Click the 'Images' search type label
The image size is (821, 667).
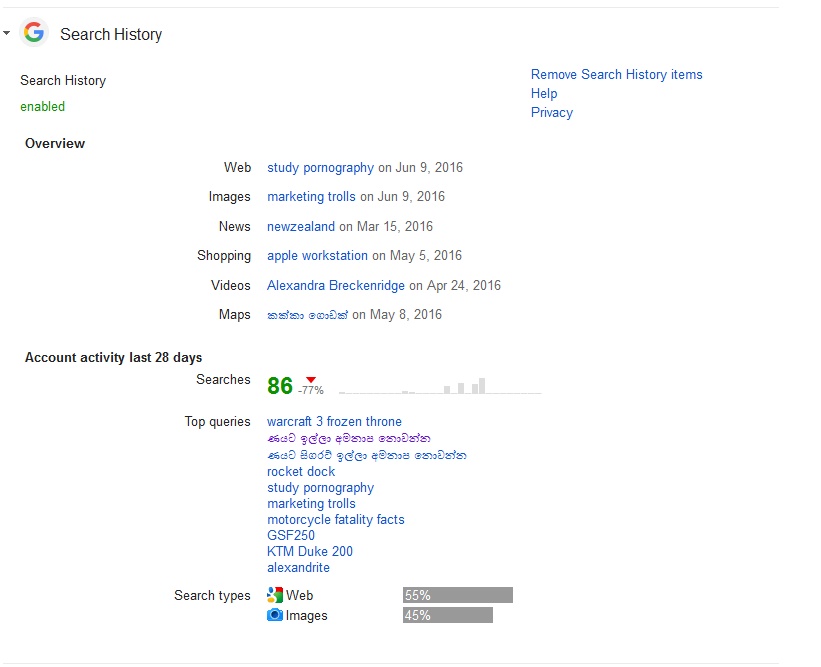(307, 616)
